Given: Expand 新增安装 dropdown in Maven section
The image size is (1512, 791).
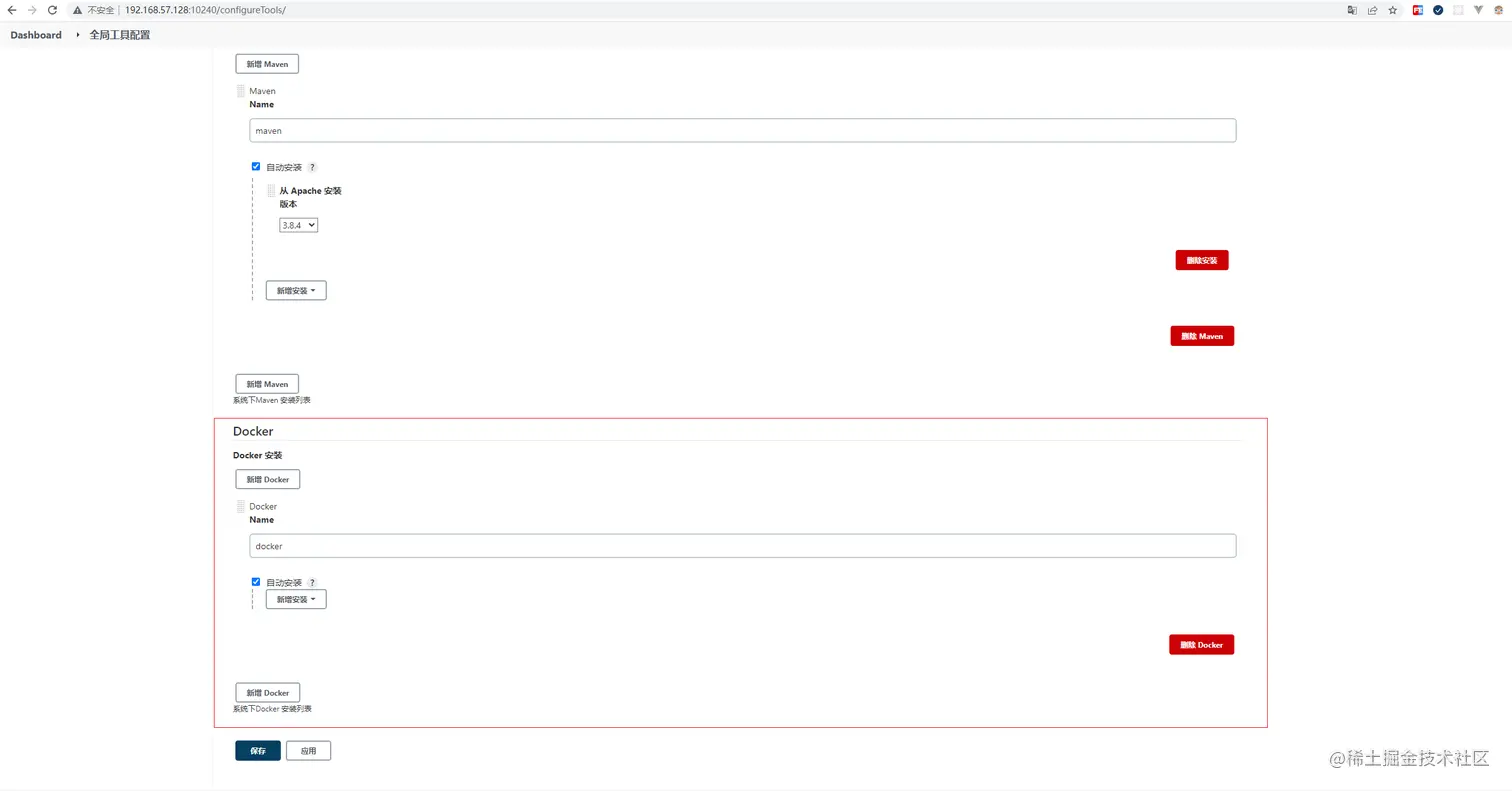Looking at the screenshot, I should 296,291.
